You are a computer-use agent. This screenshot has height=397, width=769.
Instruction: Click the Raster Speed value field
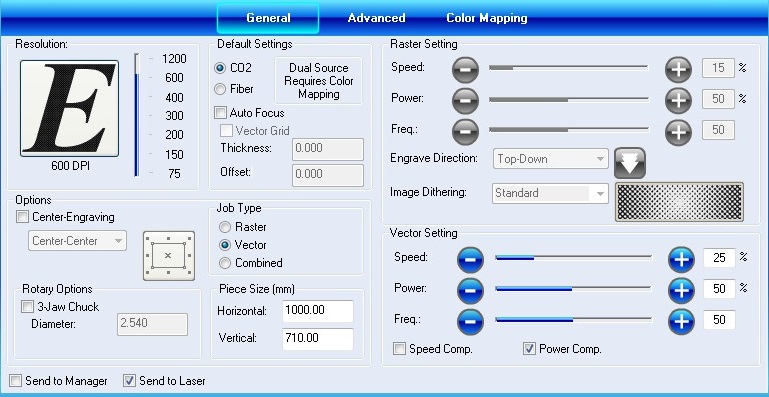[x=718, y=68]
